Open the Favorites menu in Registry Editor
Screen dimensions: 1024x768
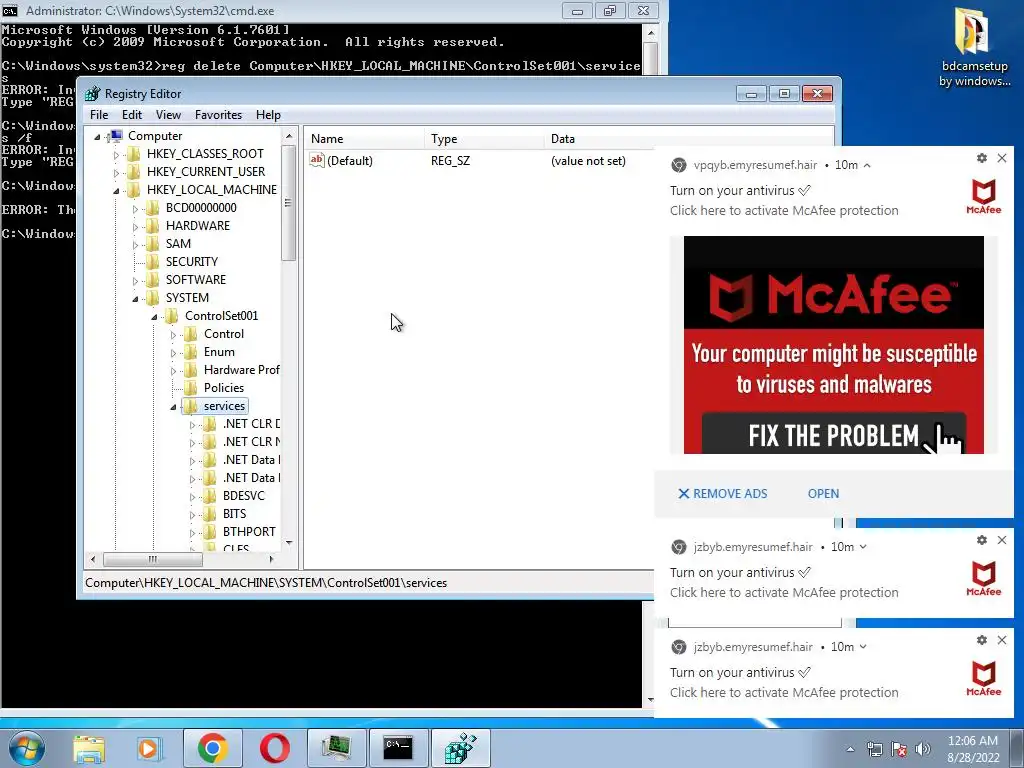point(218,115)
